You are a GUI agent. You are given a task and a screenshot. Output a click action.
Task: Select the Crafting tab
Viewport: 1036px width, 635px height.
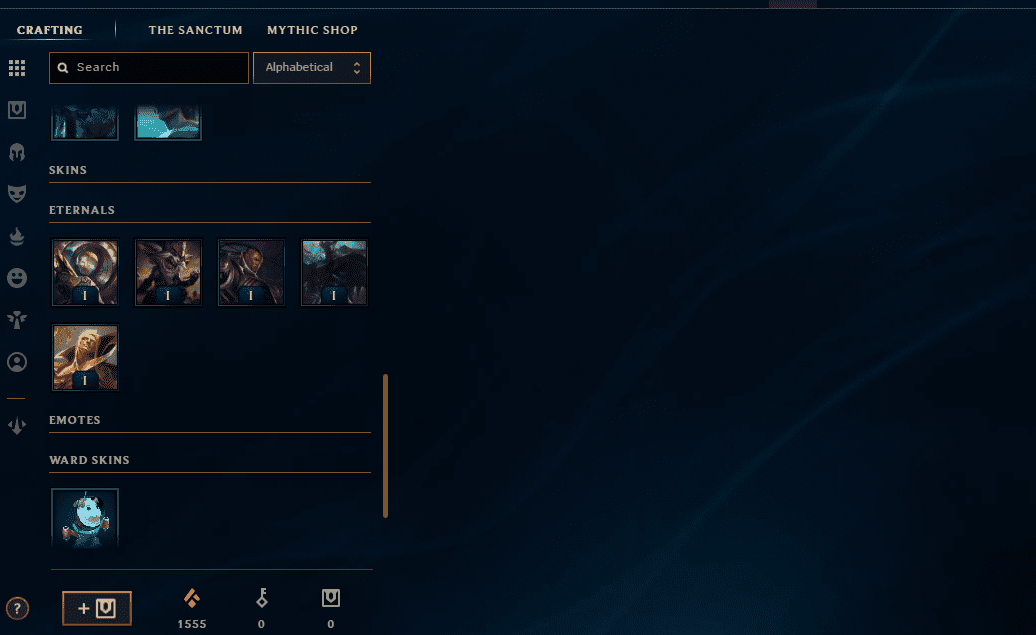tap(50, 30)
